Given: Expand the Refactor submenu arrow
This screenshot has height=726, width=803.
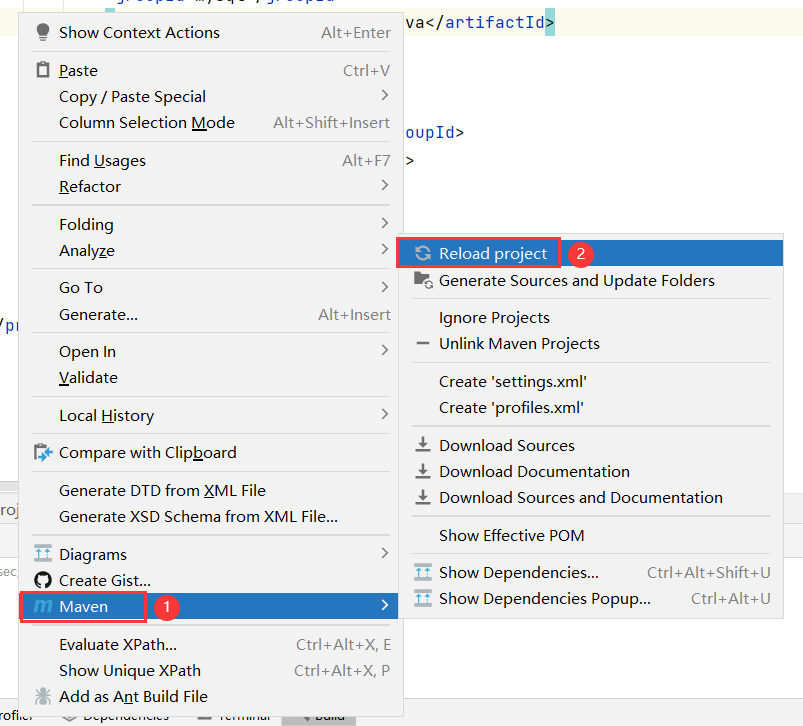Looking at the screenshot, I should (x=385, y=185).
